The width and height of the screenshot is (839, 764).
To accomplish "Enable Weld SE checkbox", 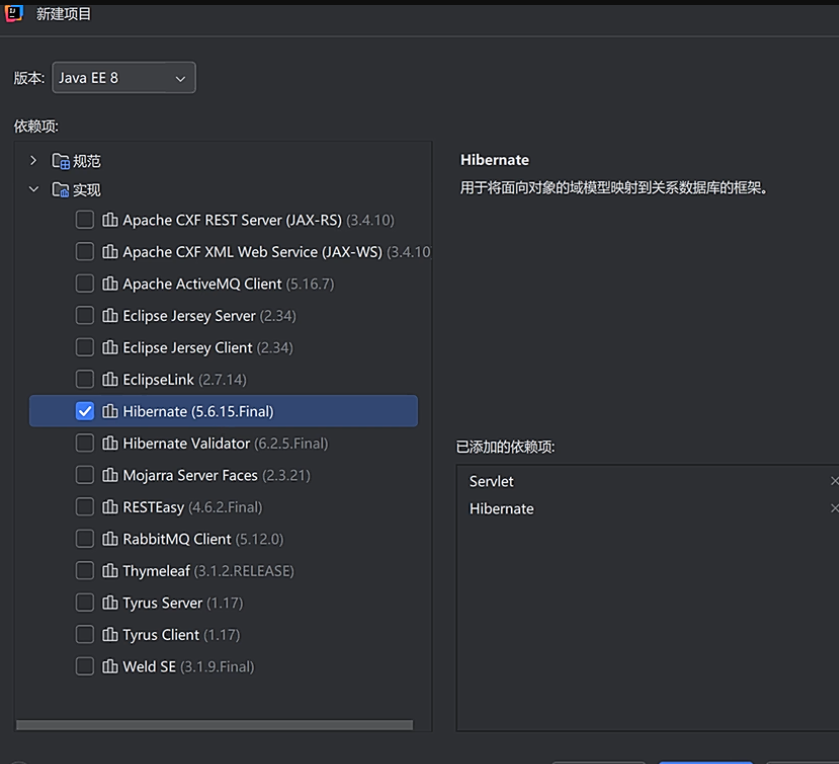I will pos(85,666).
